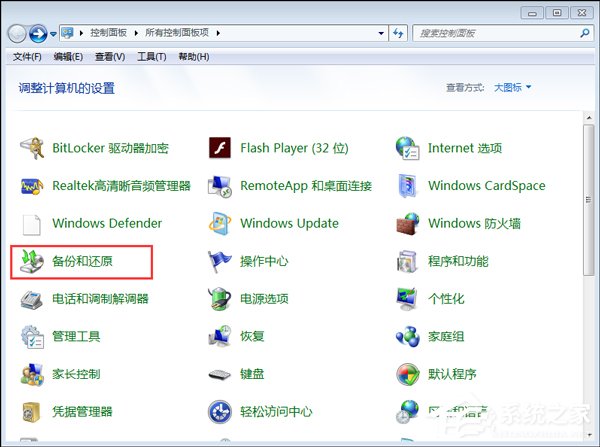The image size is (600, 447).
Task: Open the 工具(T) menu
Action: point(151,57)
